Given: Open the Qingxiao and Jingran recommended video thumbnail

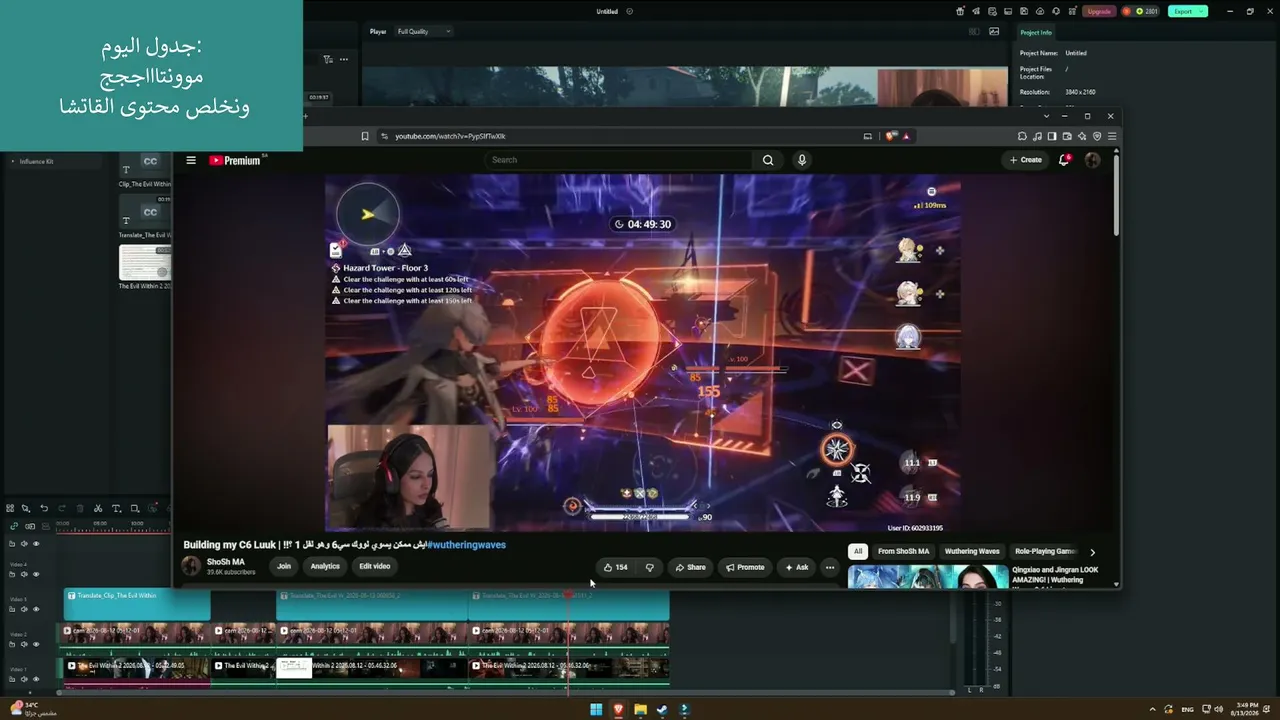Looking at the screenshot, I should [928, 577].
